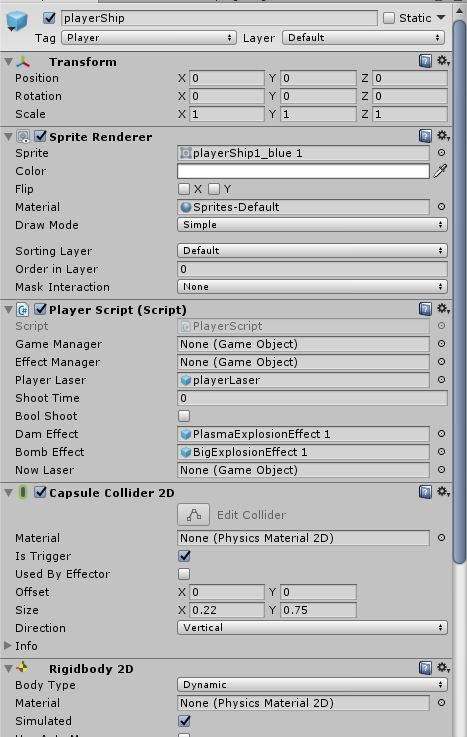Screen dimensions: 467x737
Task: Collapse the Transform component foldout
Action: [x=8, y=62]
